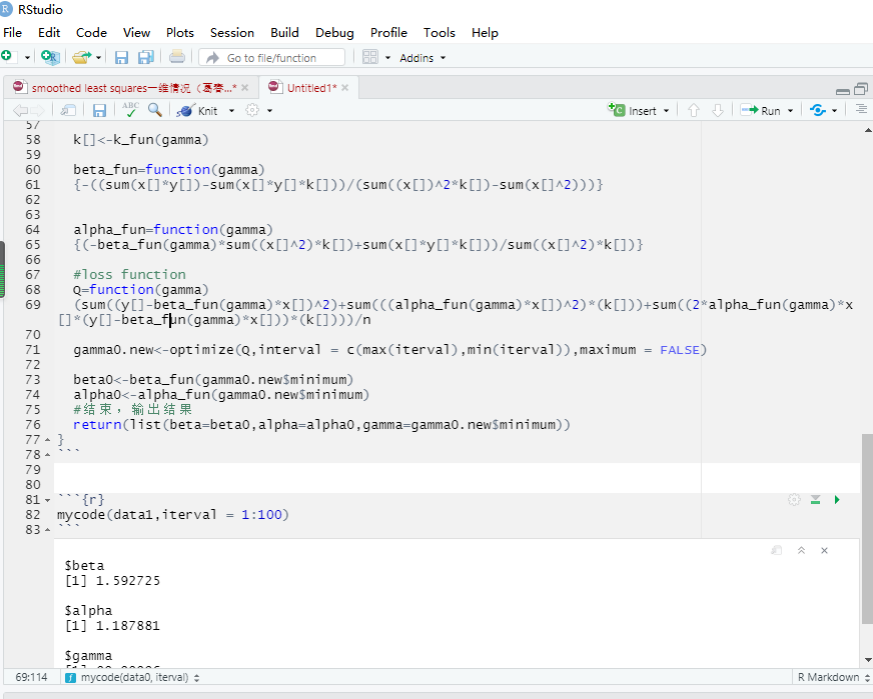Go back to previous source location
The height and width of the screenshot is (699, 873).
[x=19, y=110]
